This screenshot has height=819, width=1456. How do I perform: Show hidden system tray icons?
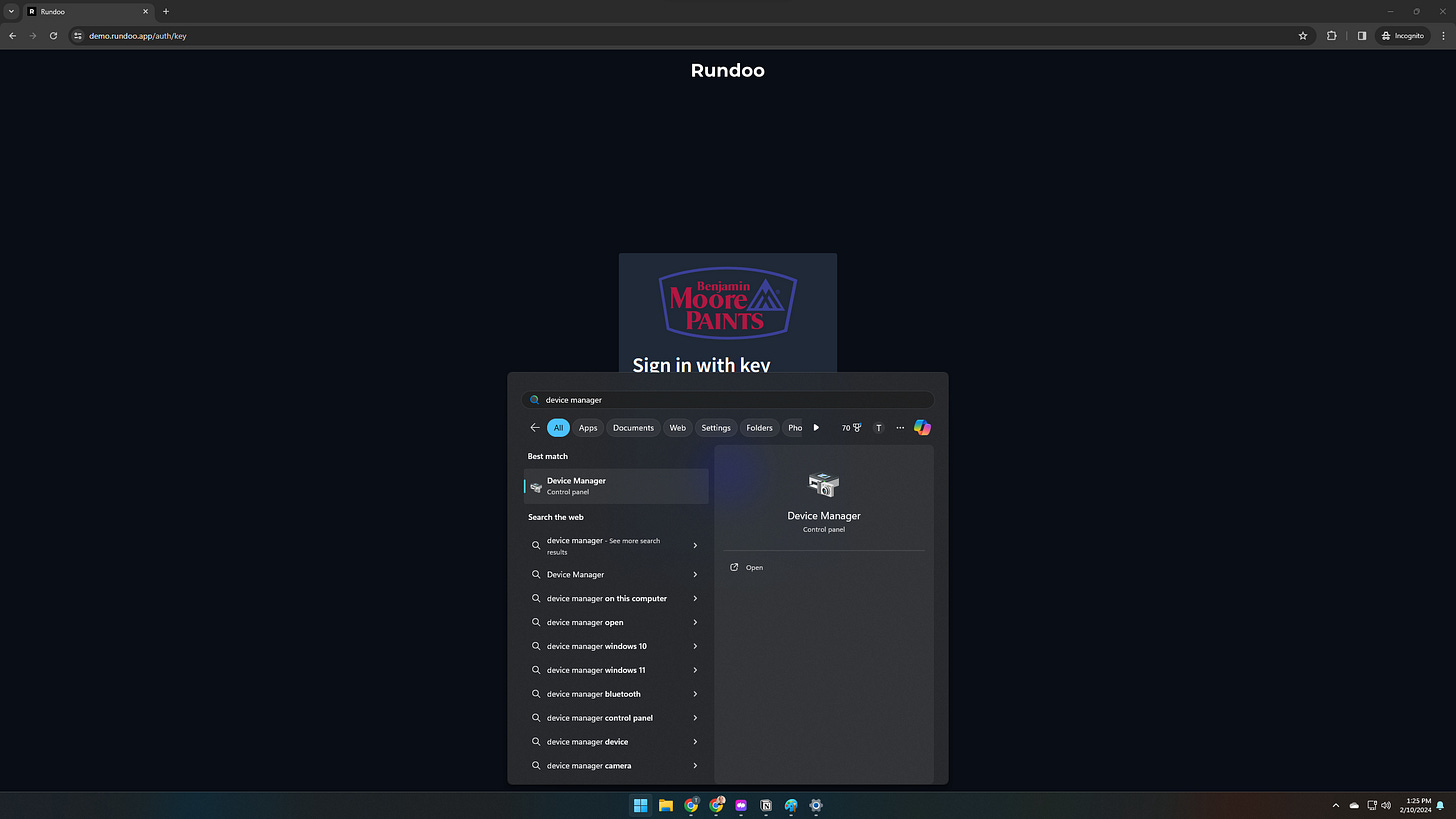tap(1336, 805)
